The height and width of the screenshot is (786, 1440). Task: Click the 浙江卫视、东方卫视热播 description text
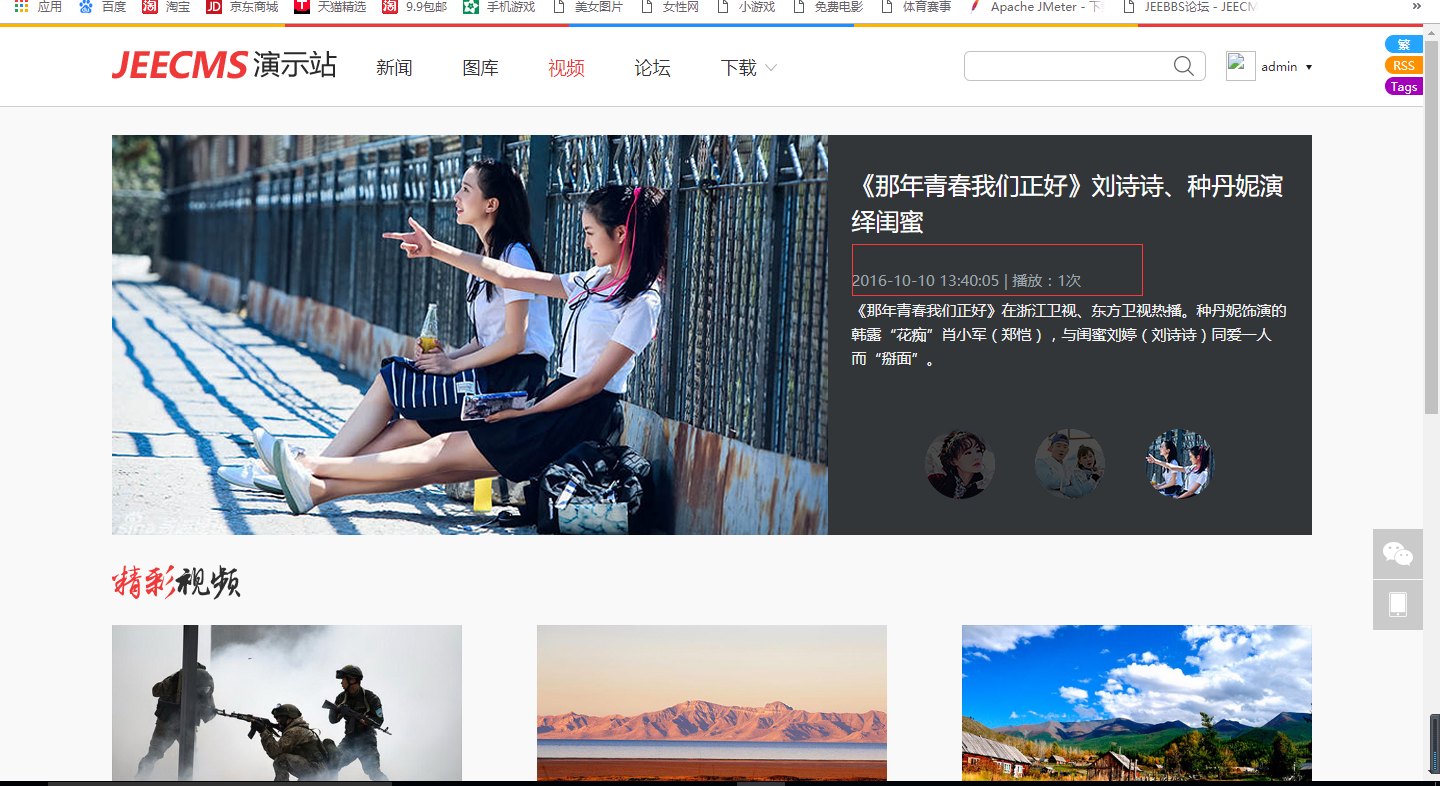coord(1069,335)
